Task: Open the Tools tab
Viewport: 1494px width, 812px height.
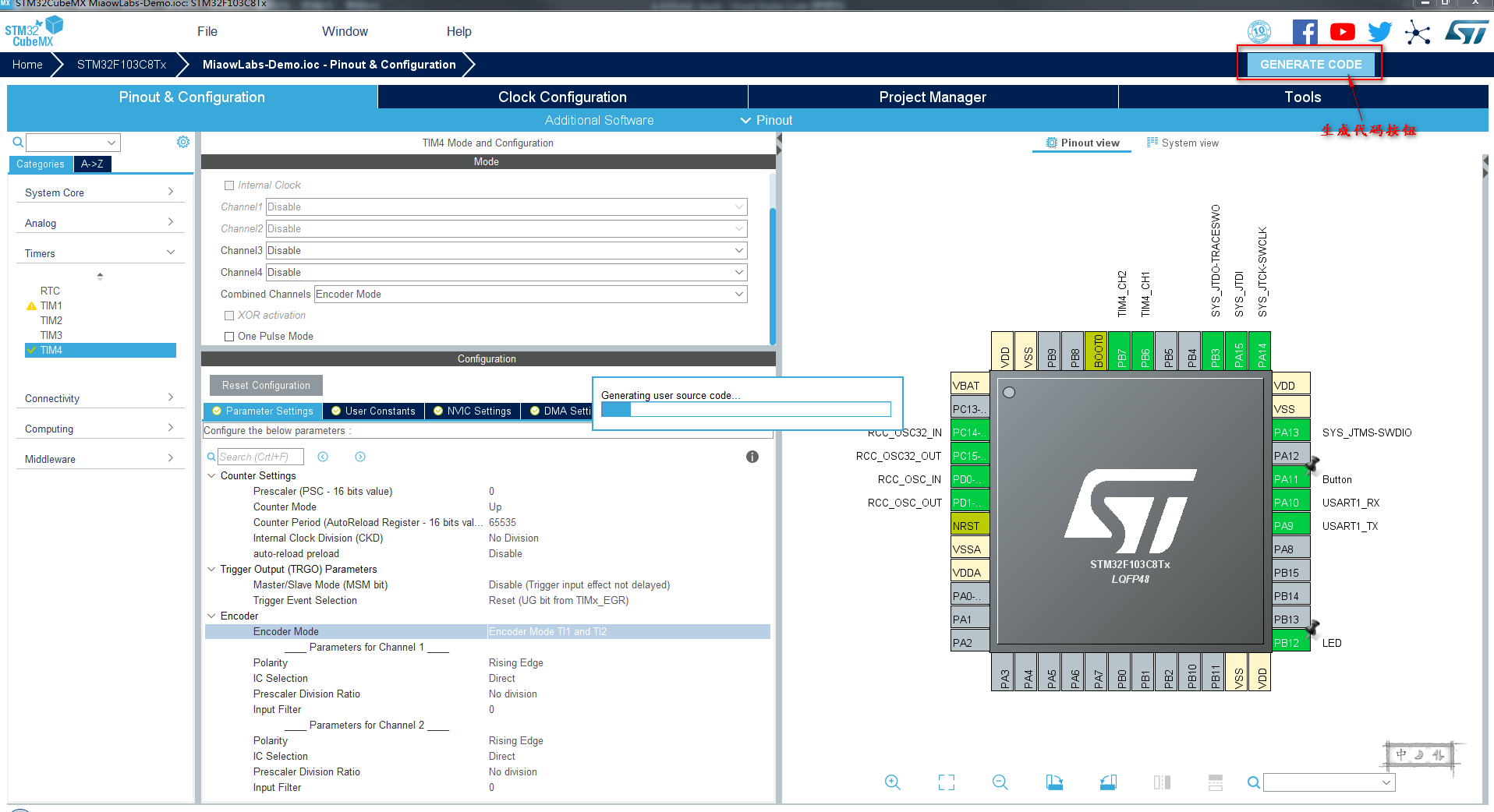Action: (x=1303, y=97)
